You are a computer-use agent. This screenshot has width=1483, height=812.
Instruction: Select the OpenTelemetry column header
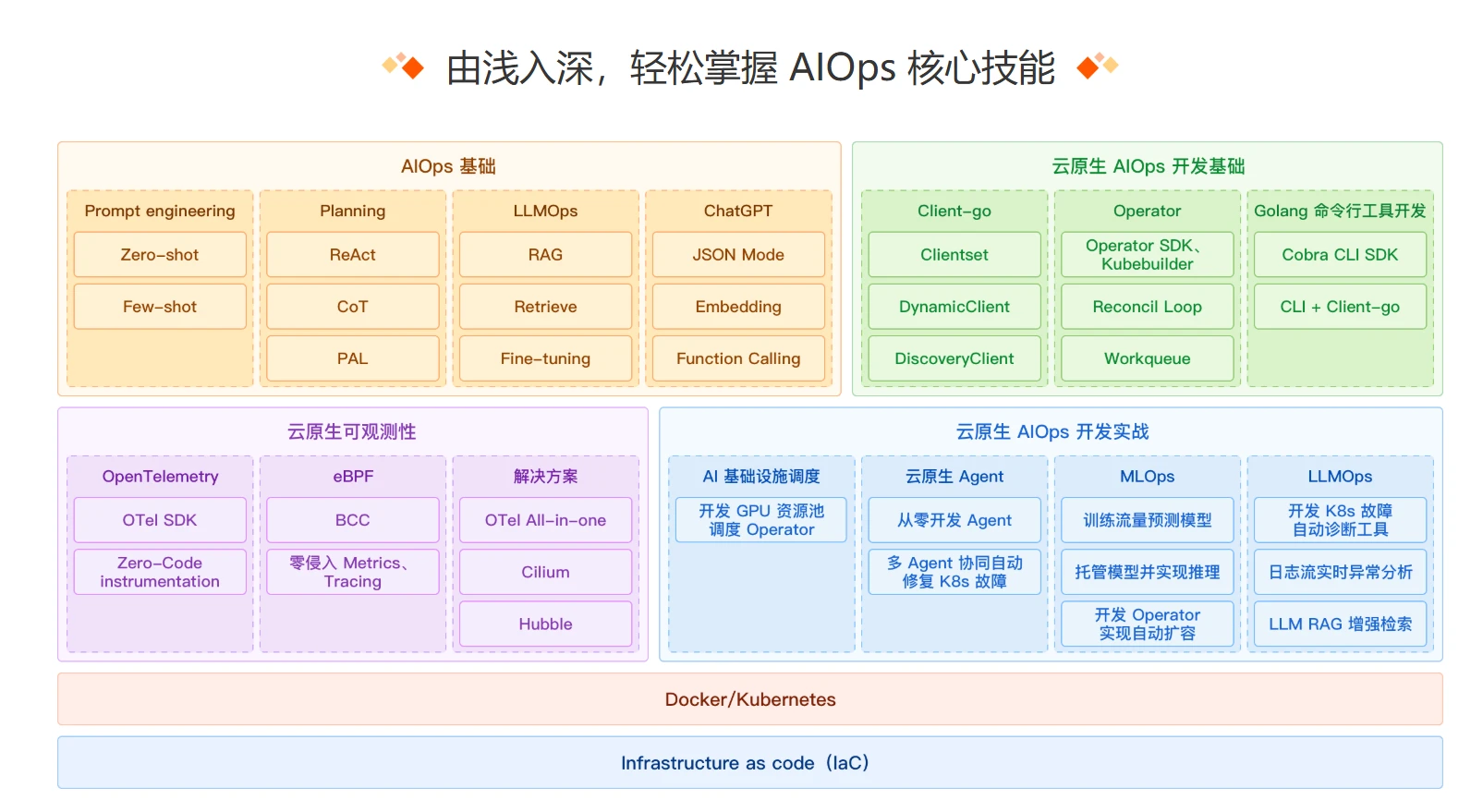[160, 476]
